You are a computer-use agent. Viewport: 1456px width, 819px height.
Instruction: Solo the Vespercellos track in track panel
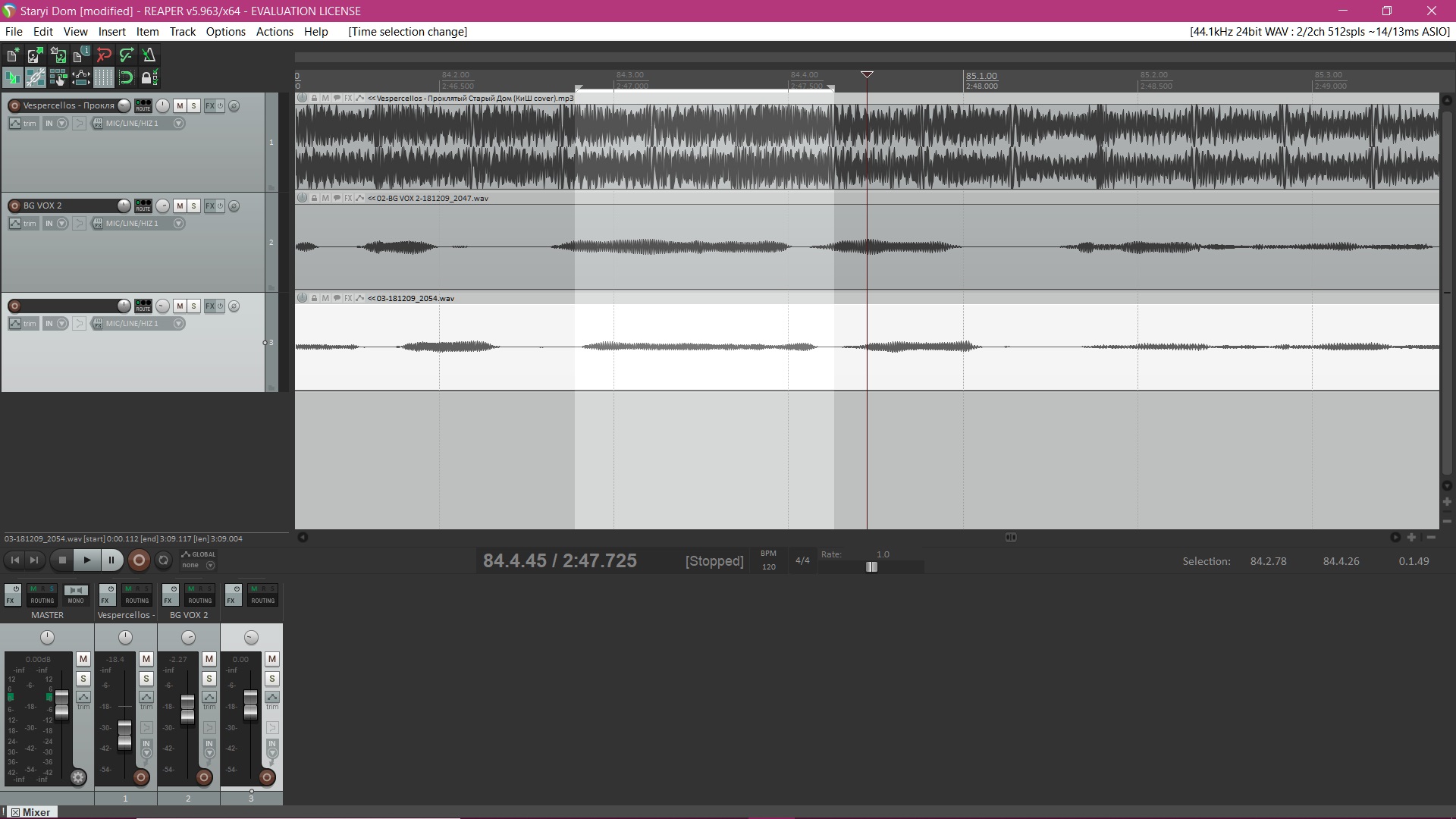pyautogui.click(x=193, y=105)
